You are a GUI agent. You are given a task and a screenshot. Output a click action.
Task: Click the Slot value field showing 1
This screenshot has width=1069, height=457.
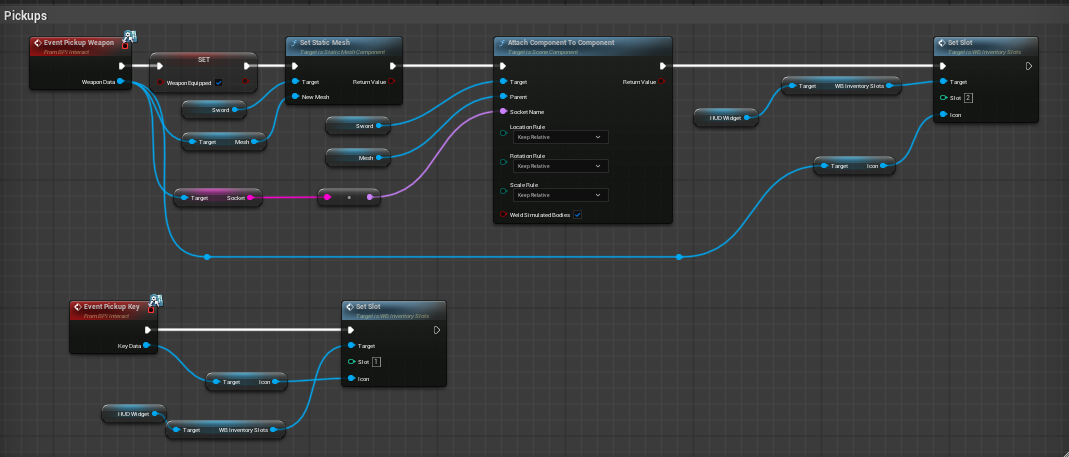[x=376, y=362]
